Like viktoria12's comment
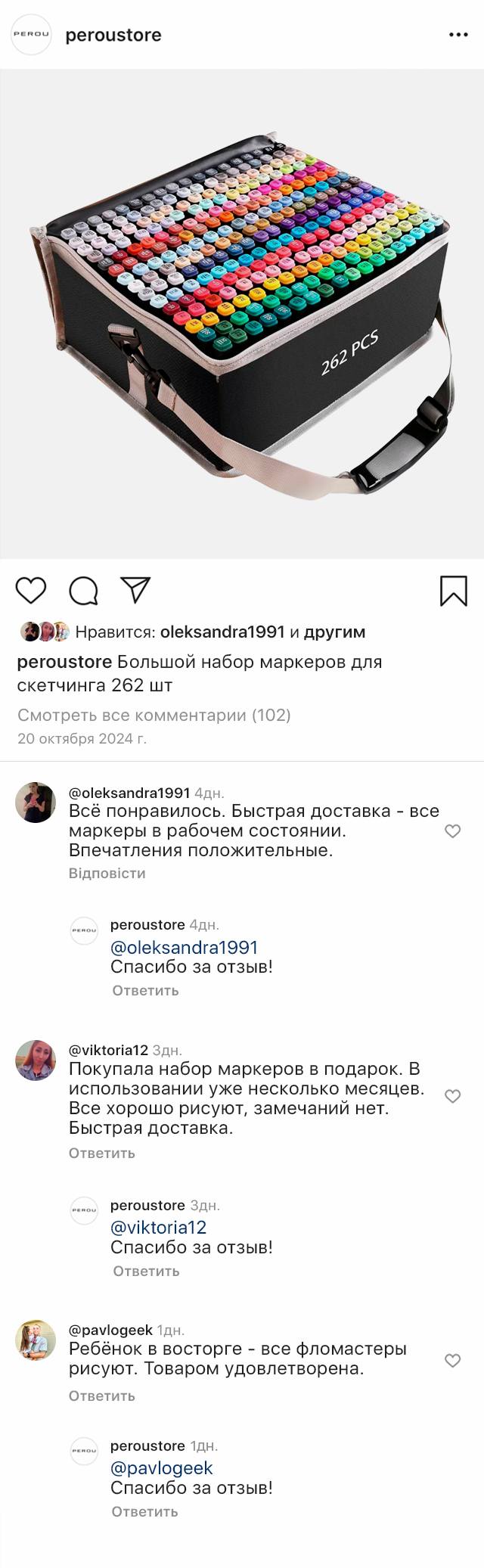Viewport: 484px width, 1568px height. coord(452,1096)
